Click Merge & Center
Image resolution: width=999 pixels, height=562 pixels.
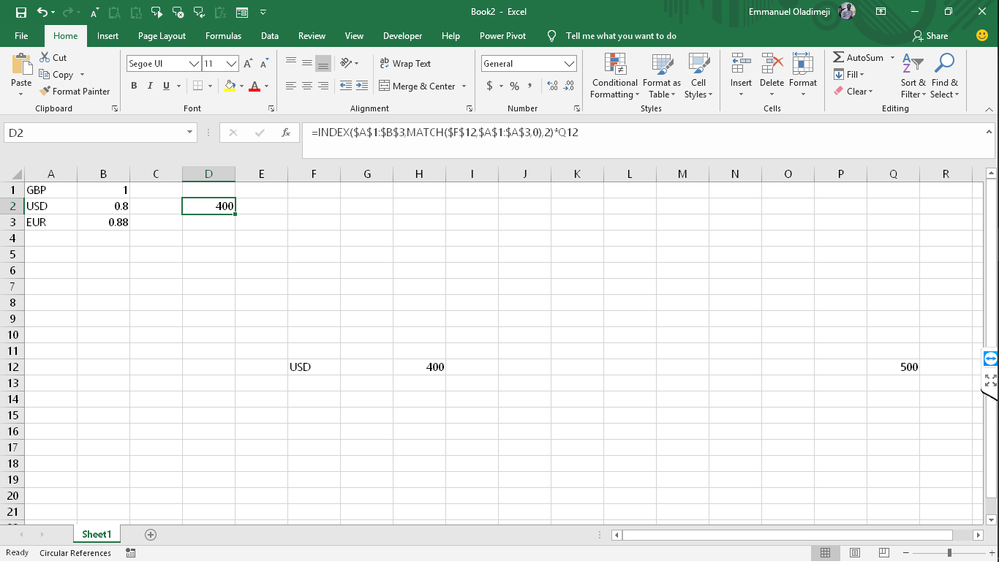click(x=417, y=86)
